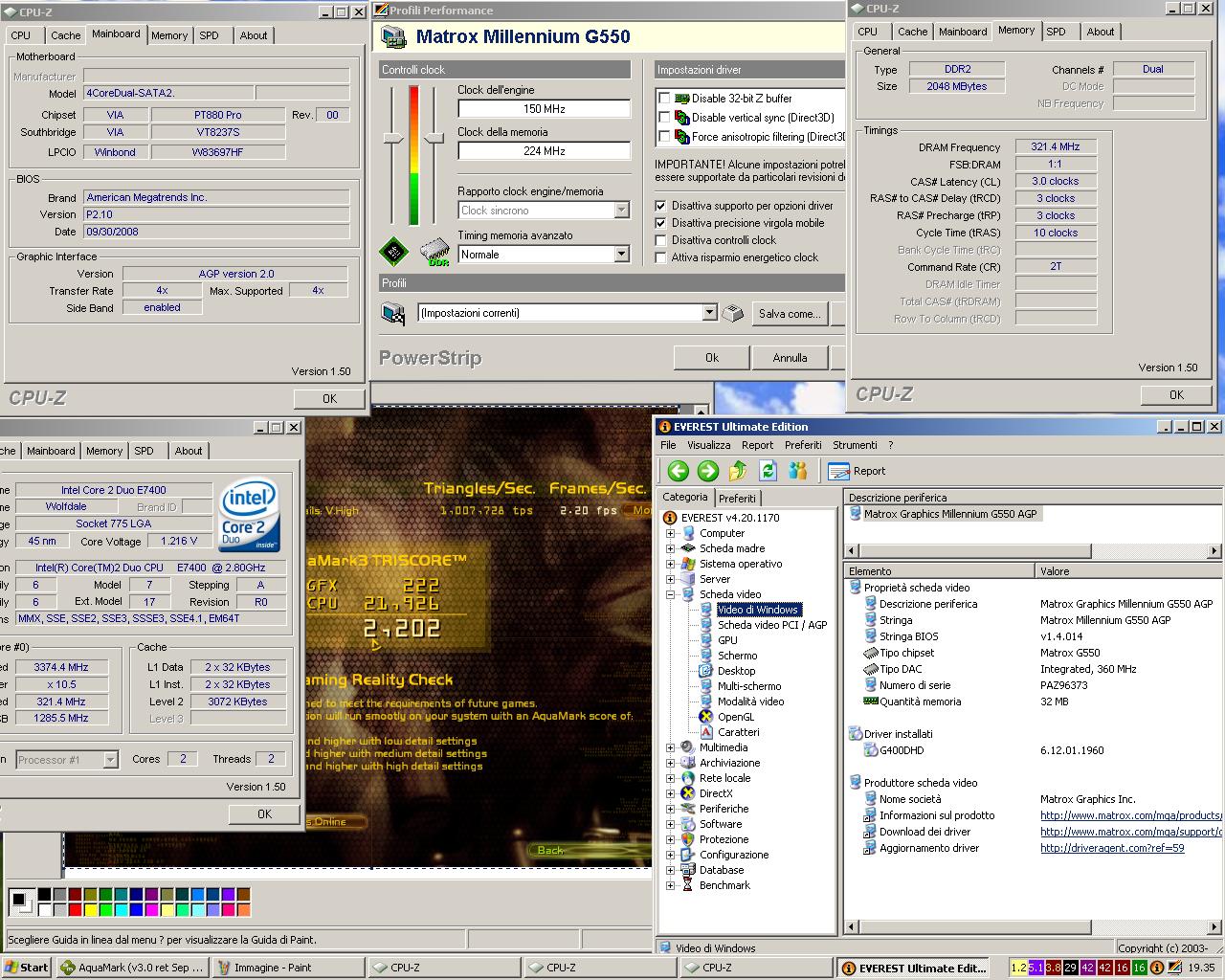Image resolution: width=1225 pixels, height=980 pixels.
Task: Expand Multimedia node in EVEREST tree
Action: (670, 747)
